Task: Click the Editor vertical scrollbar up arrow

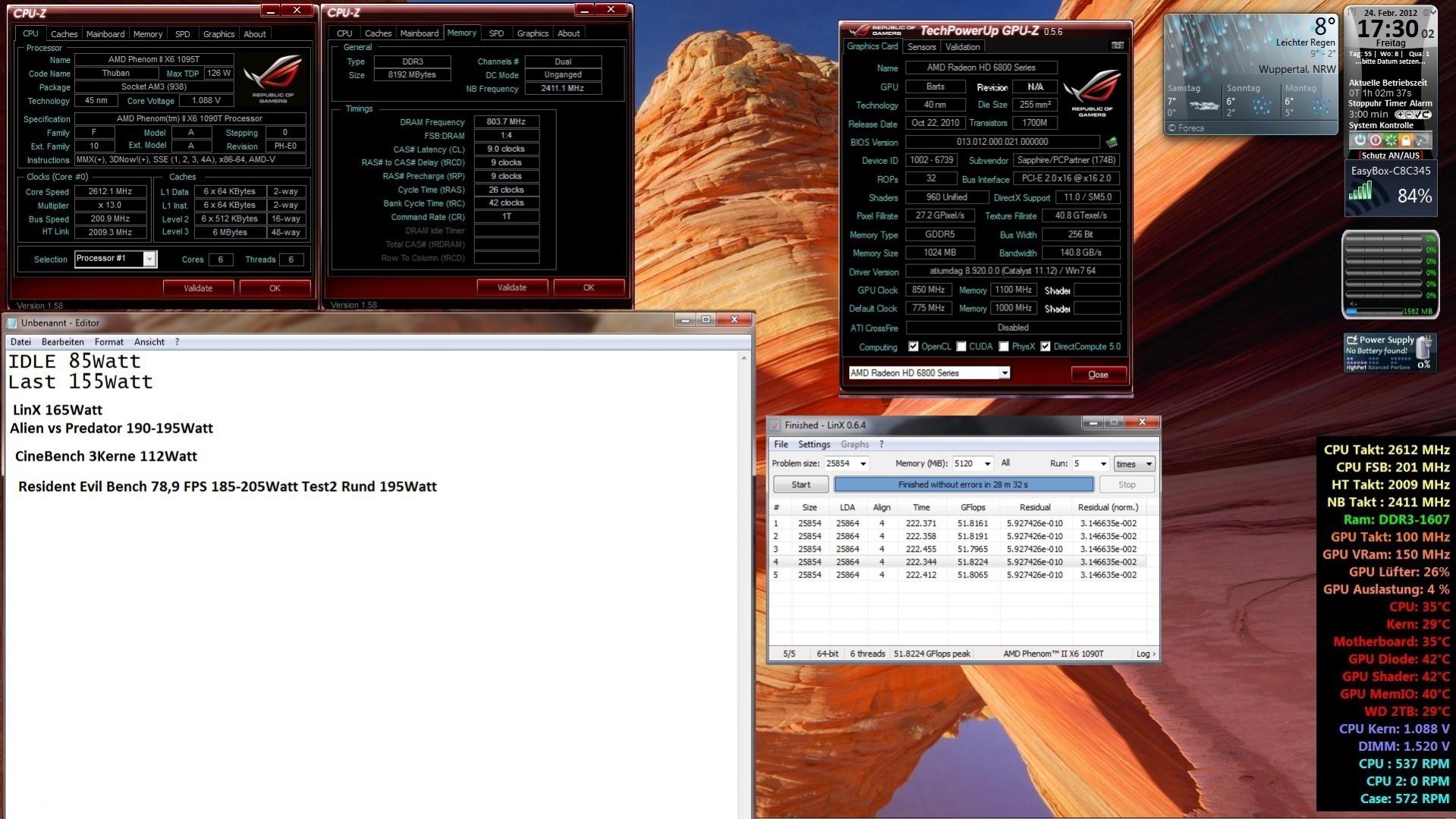Action: coord(744,358)
